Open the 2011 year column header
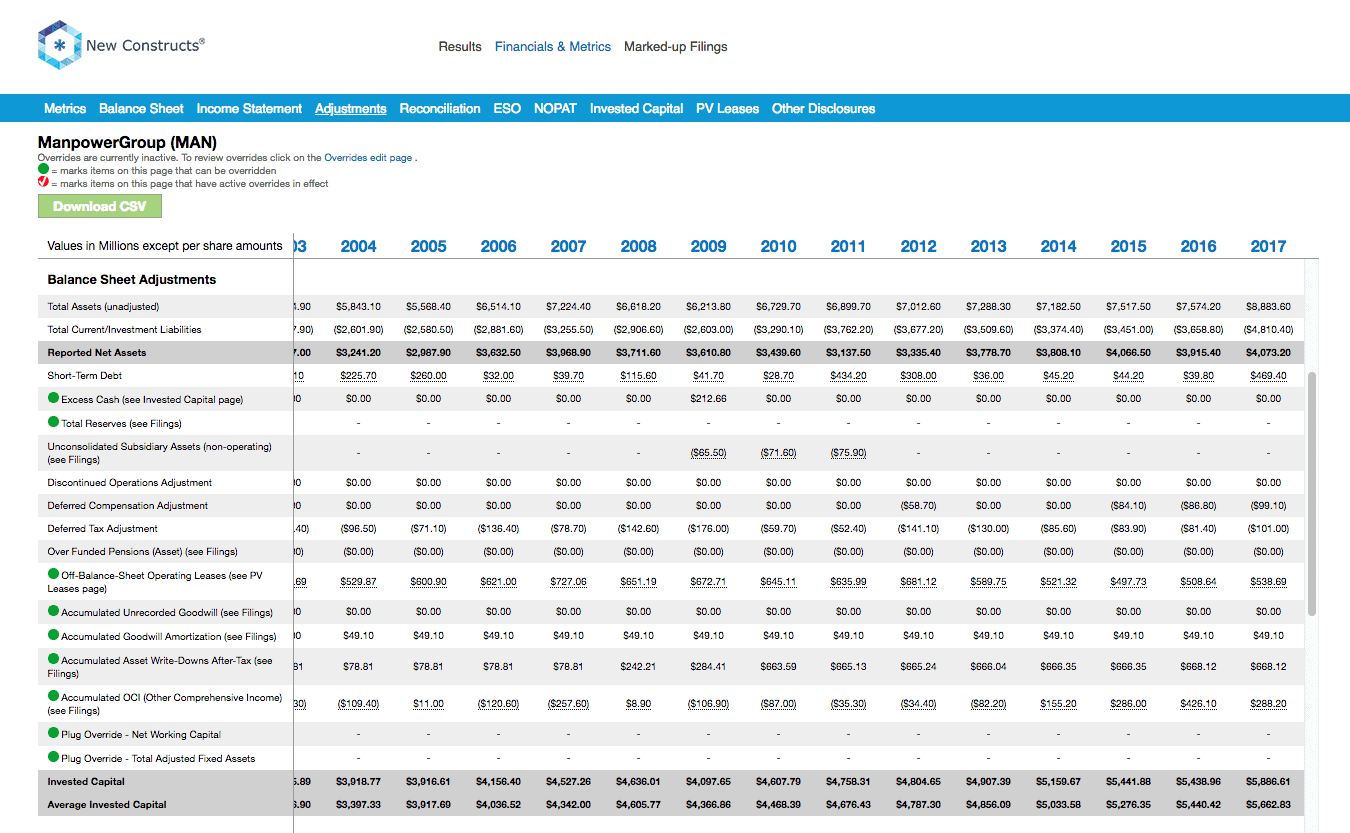This screenshot has width=1350, height=833. (848, 246)
